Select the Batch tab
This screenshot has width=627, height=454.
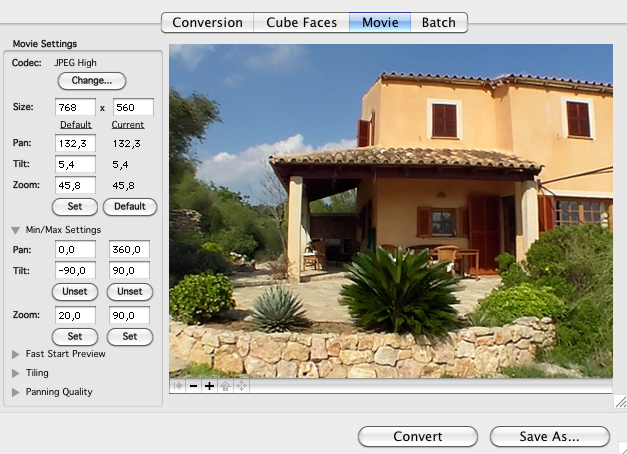coord(439,22)
